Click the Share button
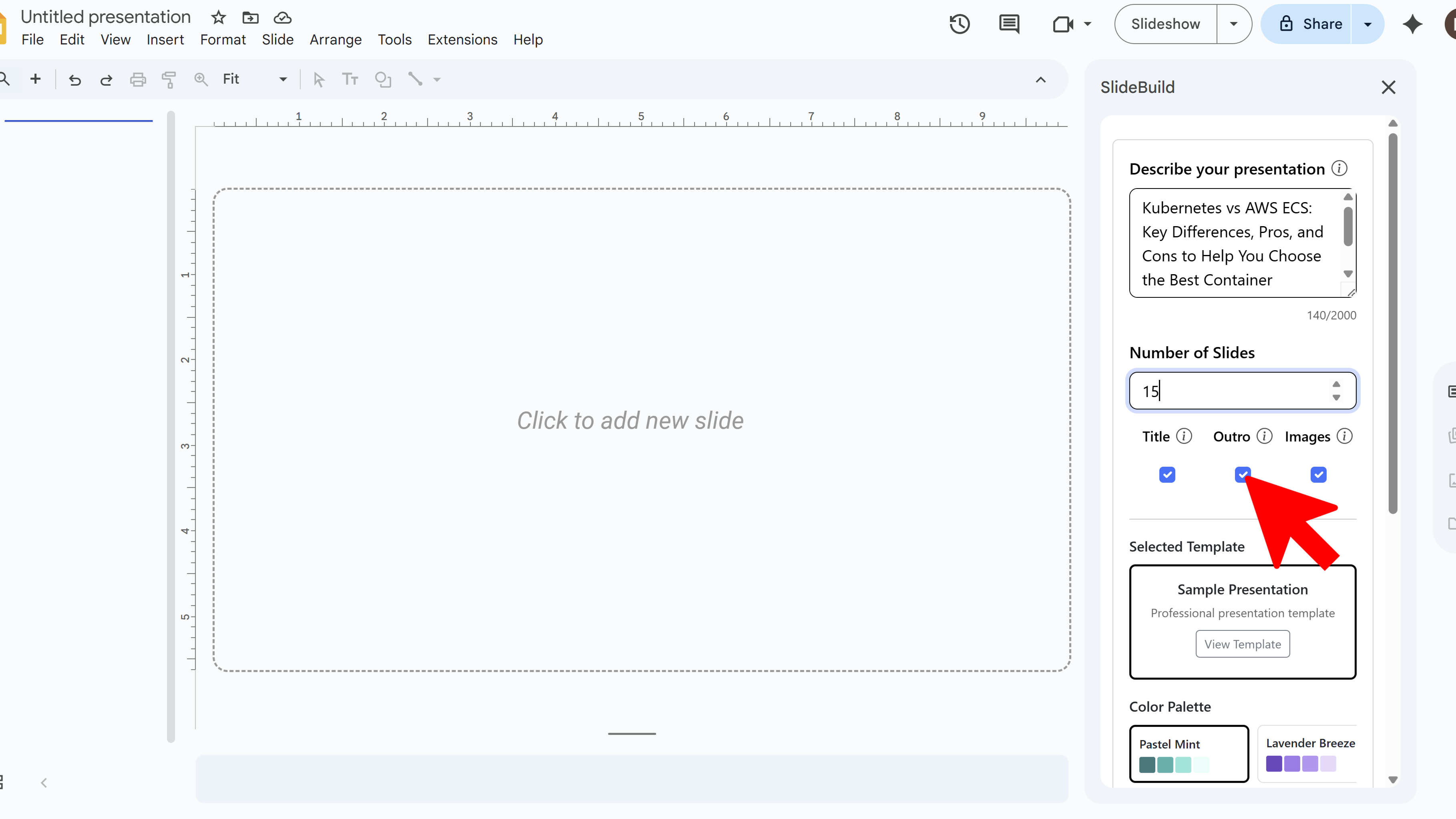 tap(1305, 24)
